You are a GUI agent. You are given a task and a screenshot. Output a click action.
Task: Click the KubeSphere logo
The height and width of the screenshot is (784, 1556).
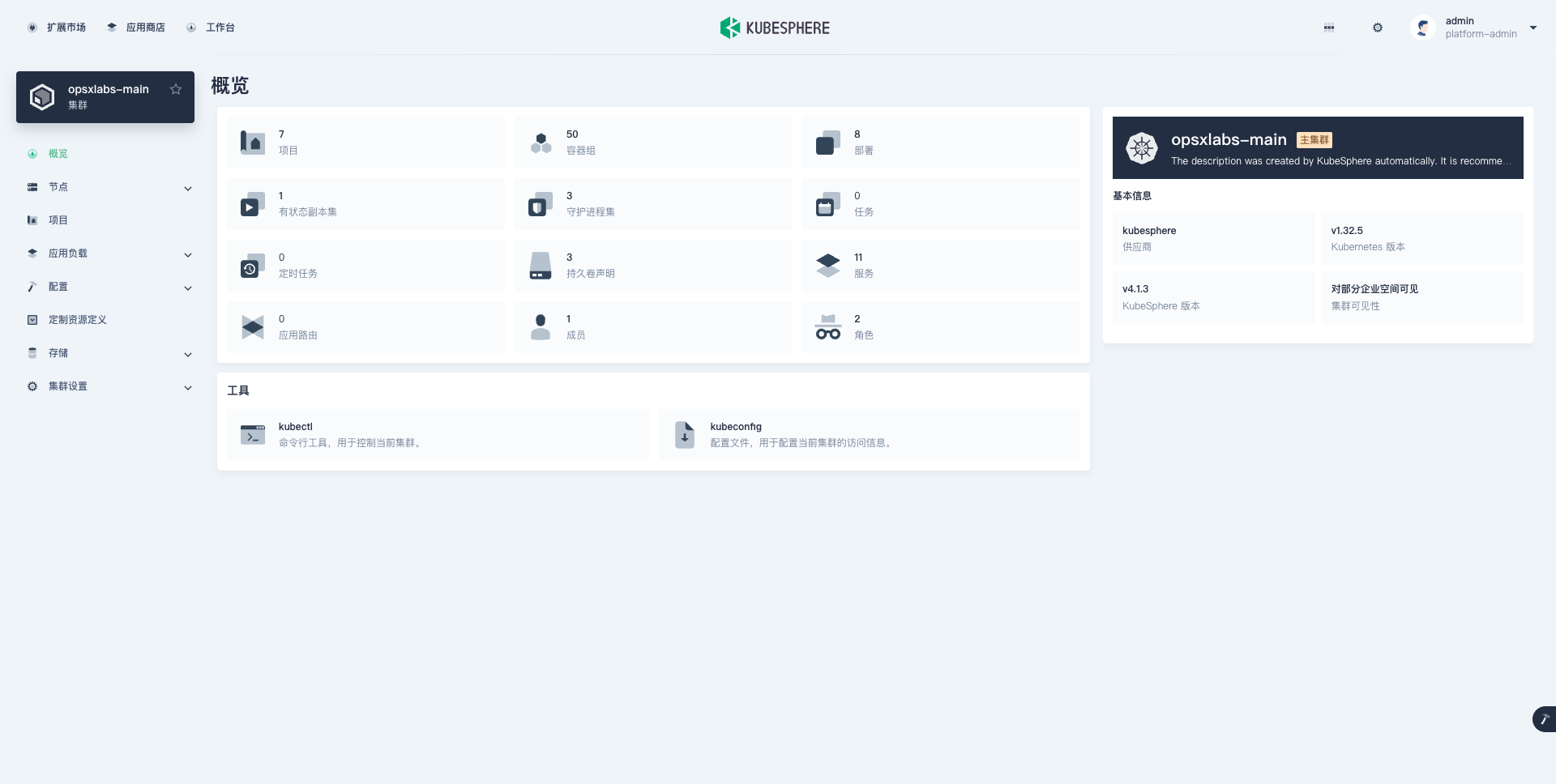[x=775, y=28]
